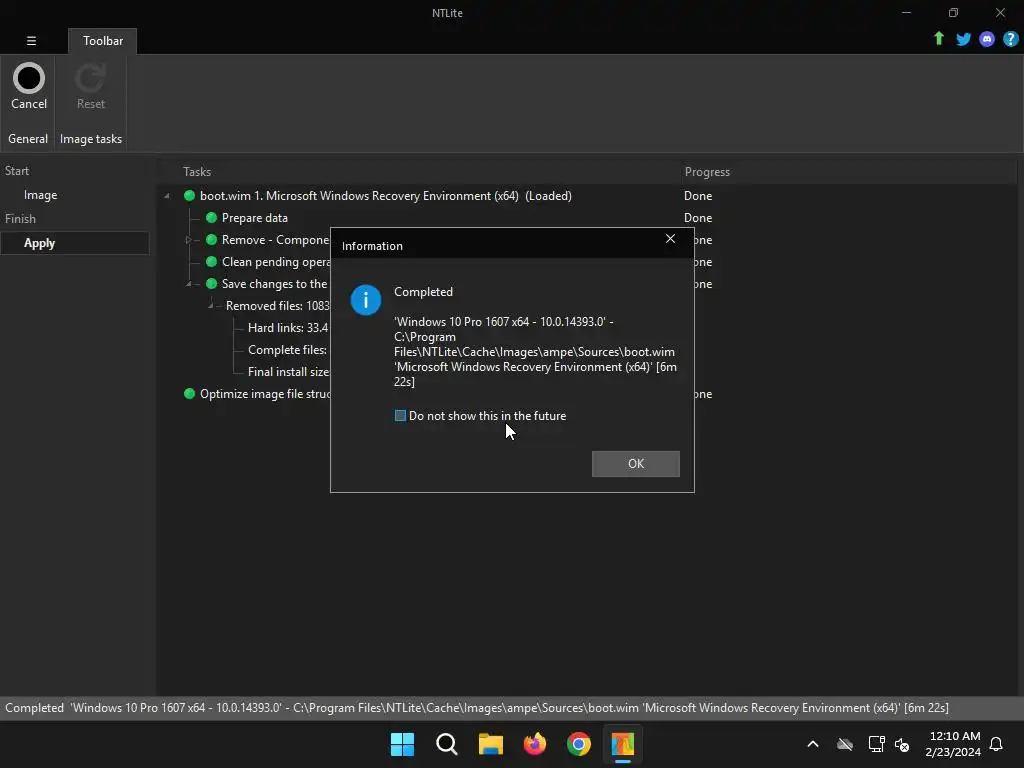This screenshot has width=1024, height=768.
Task: Click Done progress of boot.wim row
Action: (698, 196)
